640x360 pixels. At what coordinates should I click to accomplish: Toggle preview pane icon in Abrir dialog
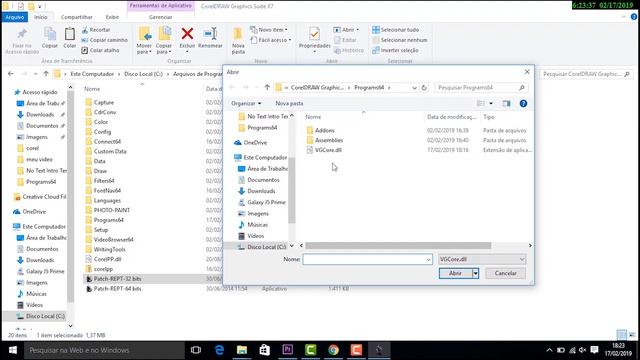507,104
